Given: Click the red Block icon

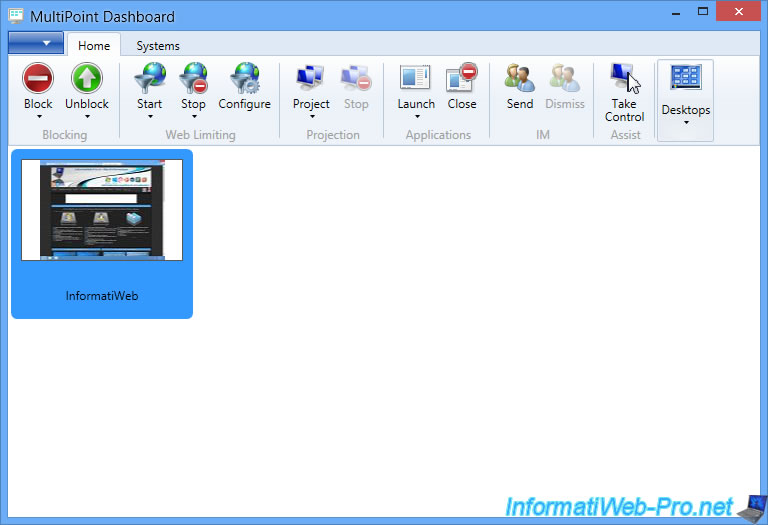Looking at the screenshot, I should pos(38,79).
